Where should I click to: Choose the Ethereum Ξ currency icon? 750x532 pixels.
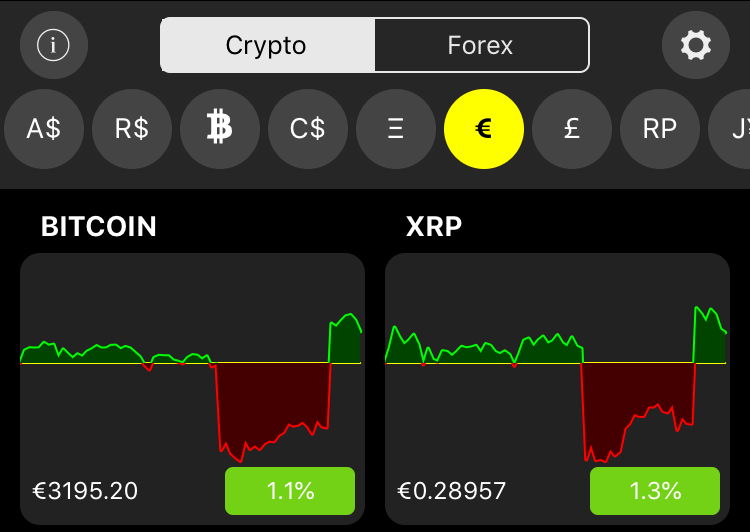click(396, 129)
